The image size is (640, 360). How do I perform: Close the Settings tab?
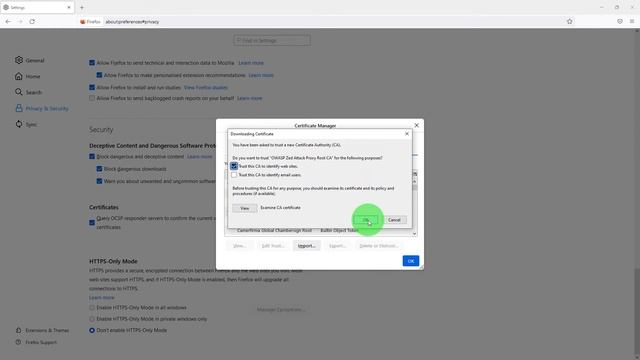tap(69, 7)
